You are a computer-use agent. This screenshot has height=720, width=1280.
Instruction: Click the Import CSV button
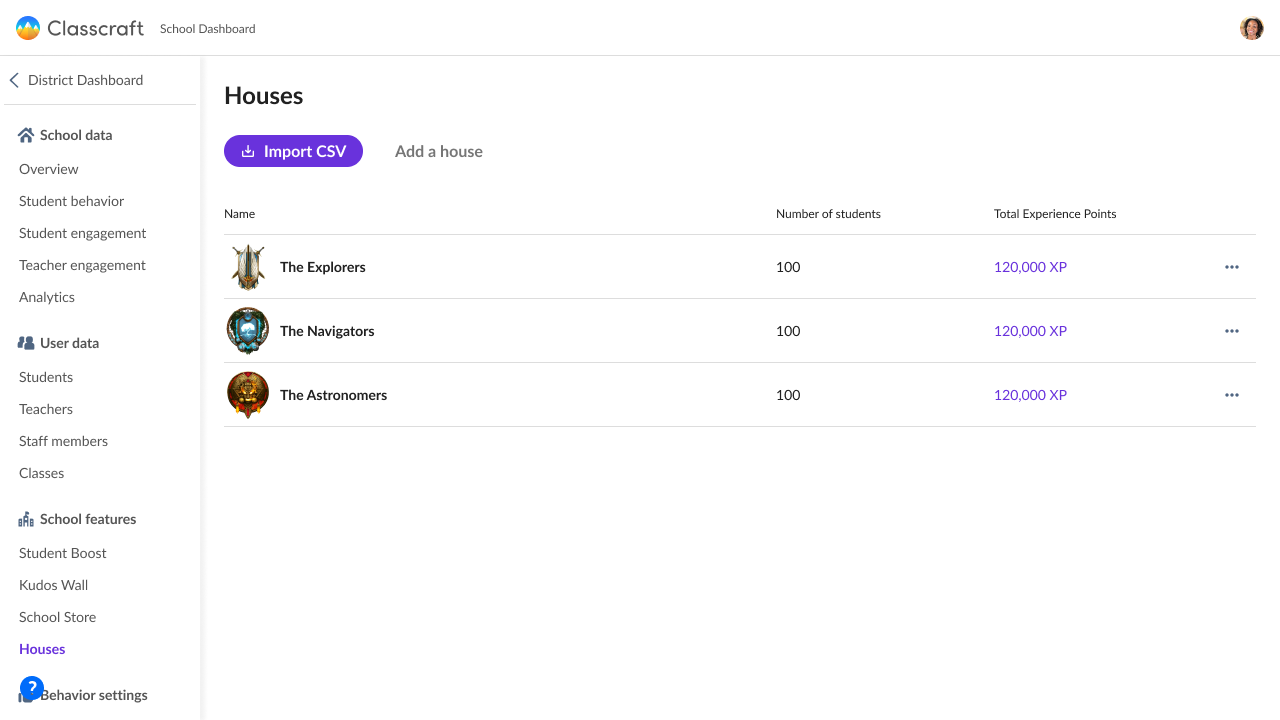pyautogui.click(x=293, y=151)
